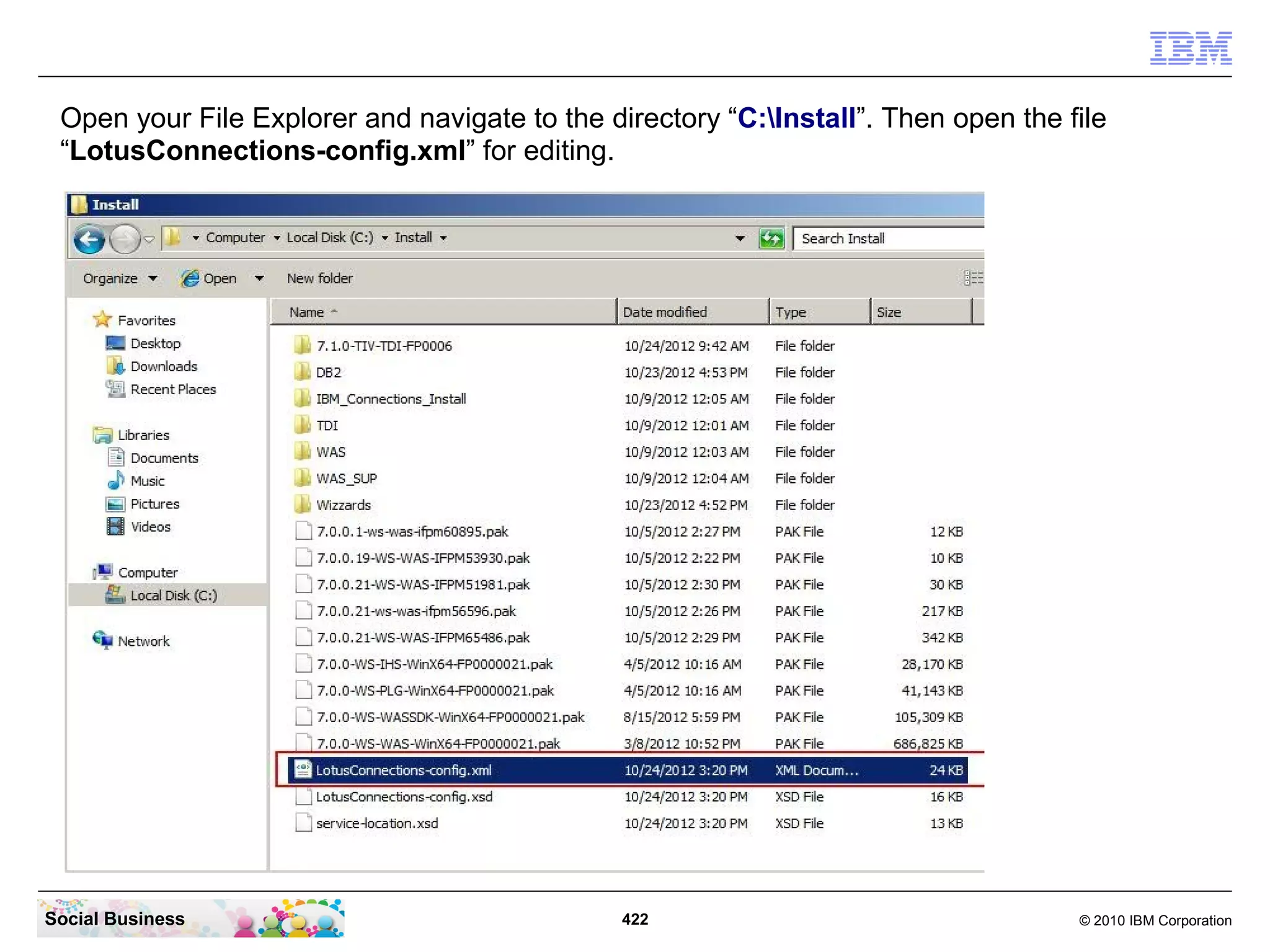Image resolution: width=1270 pixels, height=952 pixels.
Task: Click the Local Disk (C:) drive icon
Action: click(x=116, y=595)
